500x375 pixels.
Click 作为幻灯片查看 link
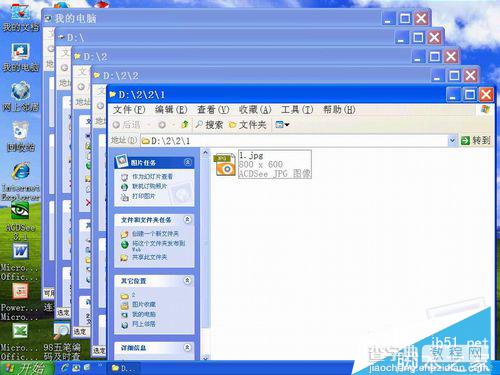152,176
